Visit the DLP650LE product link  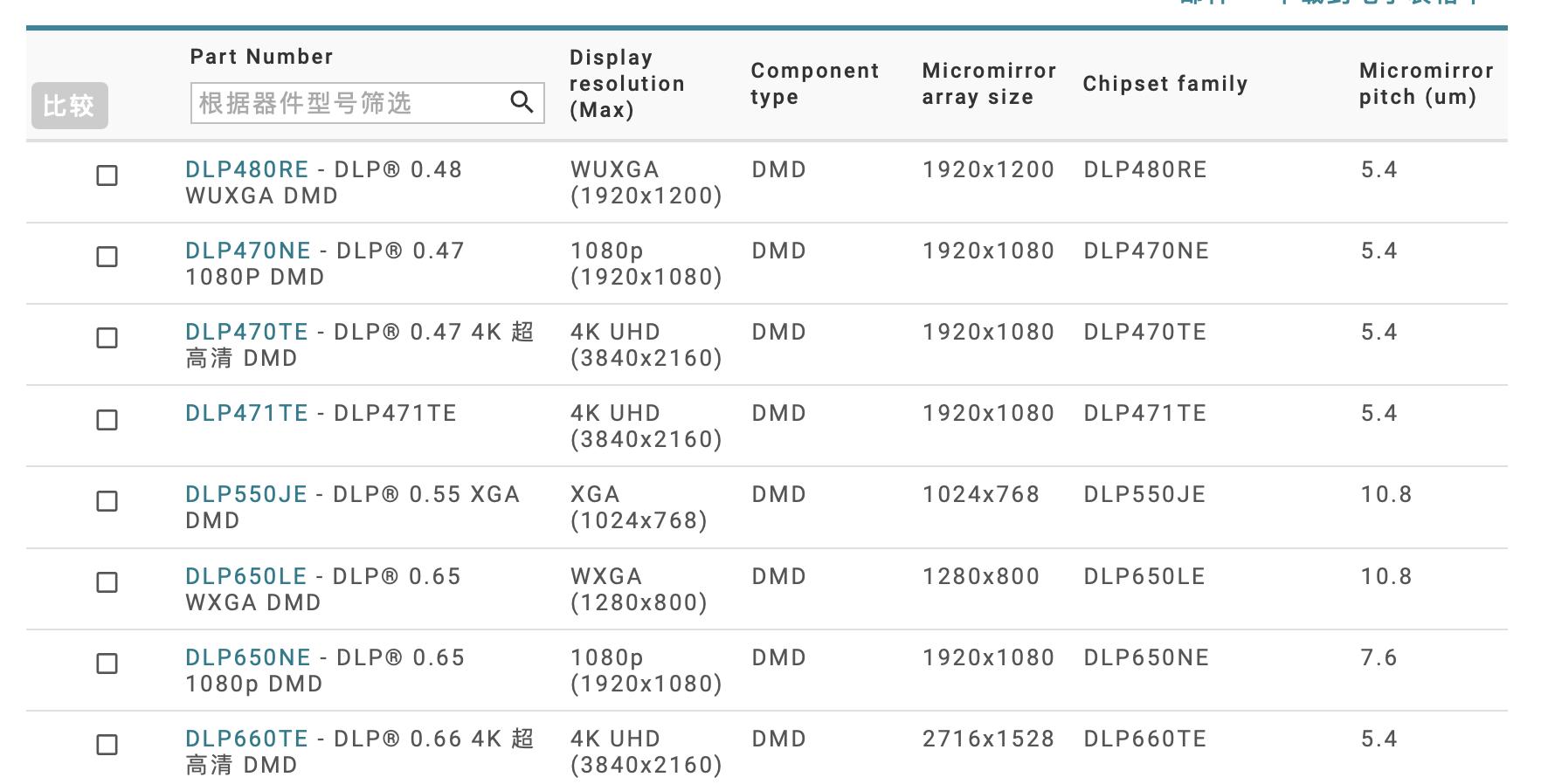point(245,576)
